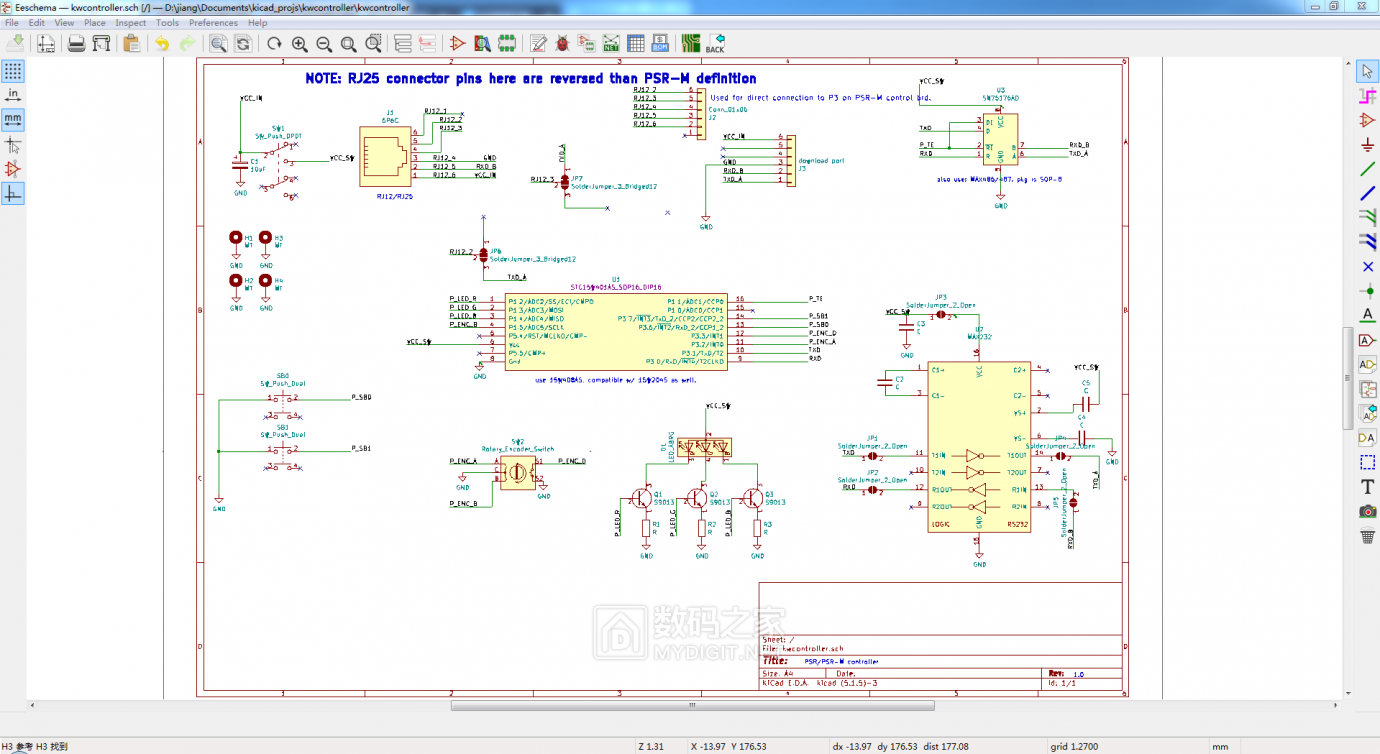This screenshot has width=1380, height=754.
Task: Annotate schematic symbols
Action: click(x=538, y=43)
